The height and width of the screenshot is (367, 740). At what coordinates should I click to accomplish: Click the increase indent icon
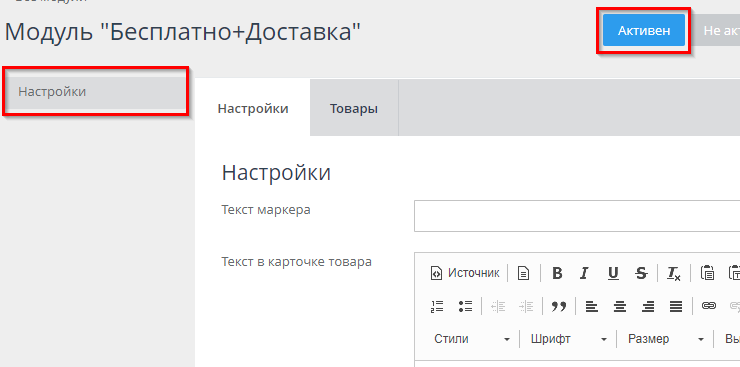(526, 306)
